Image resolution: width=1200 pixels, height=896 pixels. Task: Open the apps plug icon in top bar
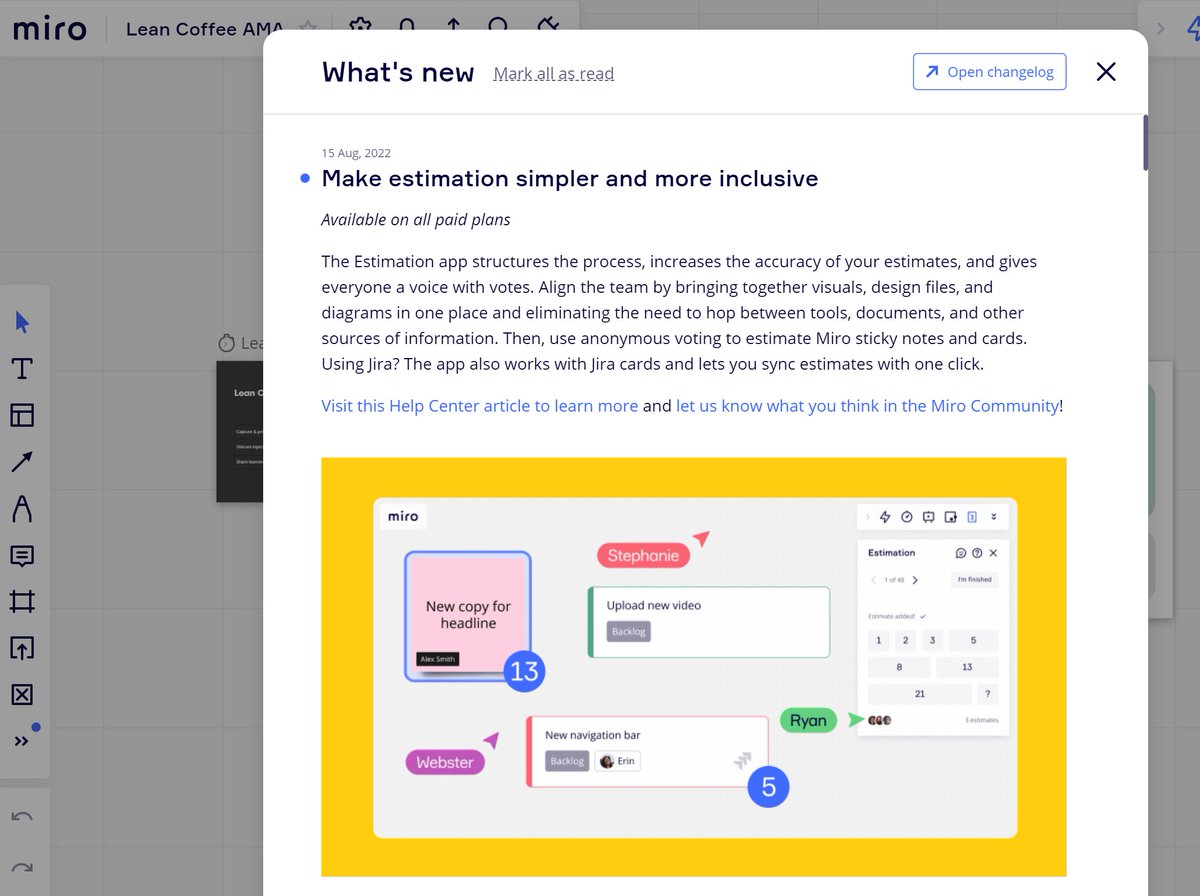coord(546,28)
